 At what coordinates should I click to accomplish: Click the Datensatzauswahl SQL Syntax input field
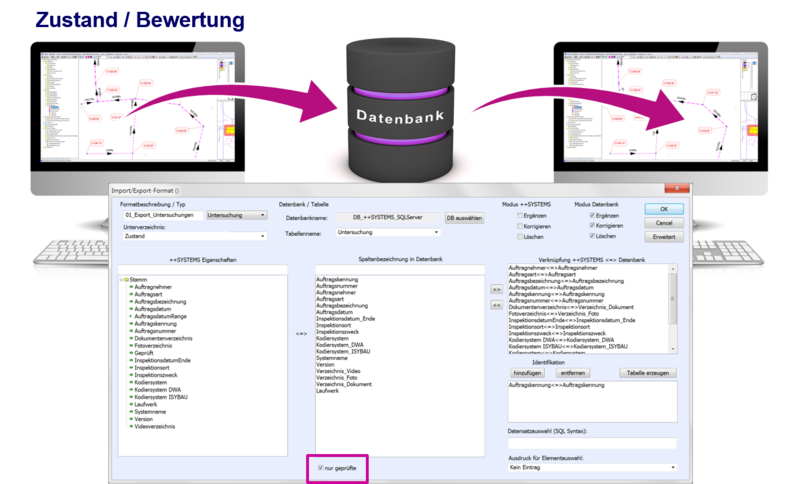pos(592,443)
